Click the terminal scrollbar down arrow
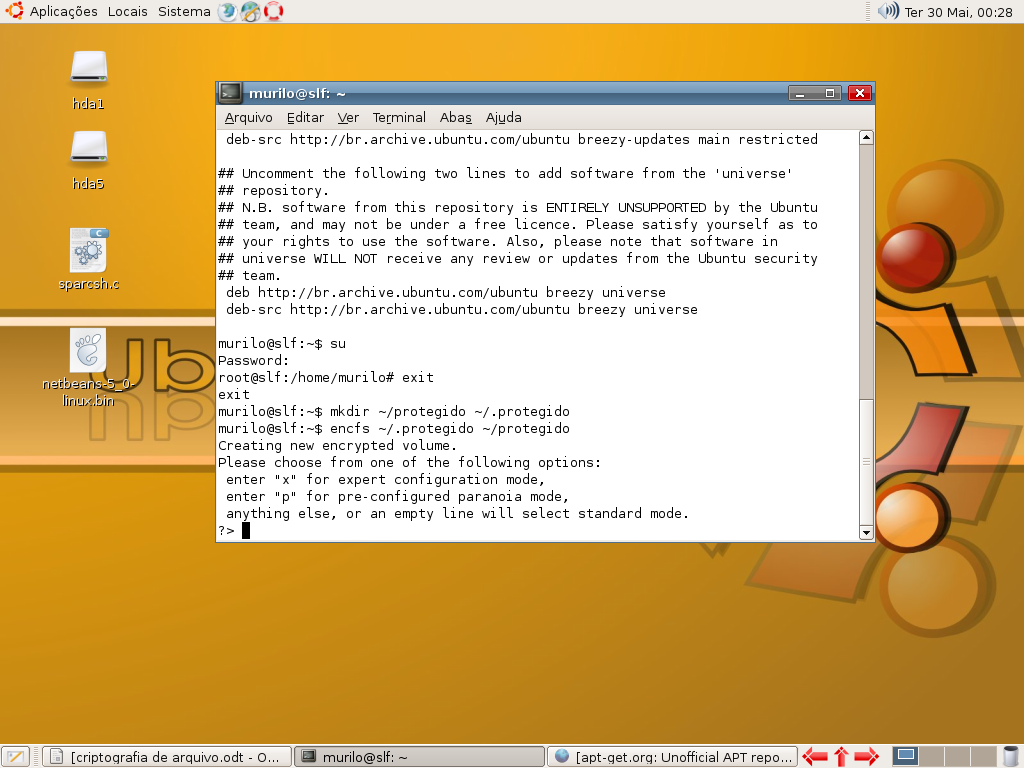Screen dimensions: 1024x768 pos(866,533)
